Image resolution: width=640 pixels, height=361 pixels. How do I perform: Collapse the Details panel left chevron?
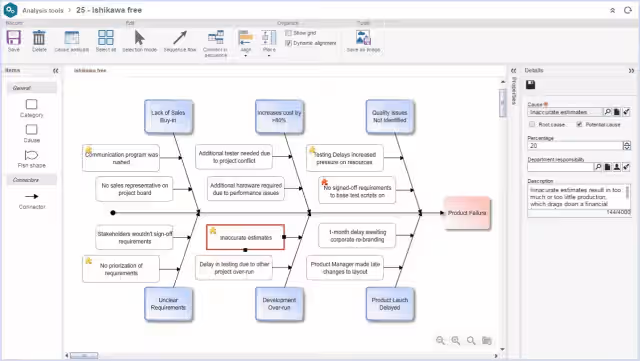(513, 71)
